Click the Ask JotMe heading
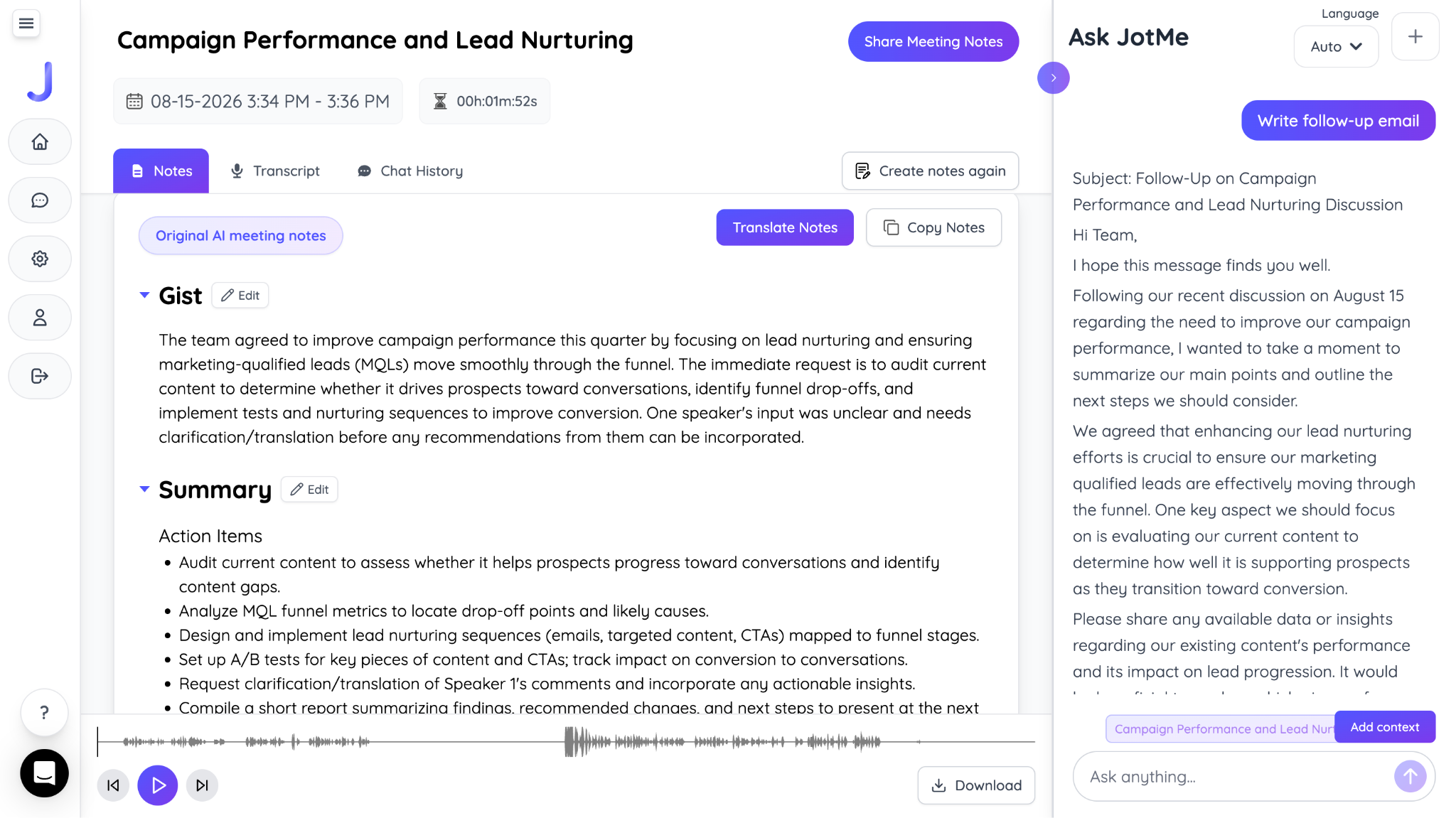The width and height of the screenshot is (1456, 818). click(x=1128, y=38)
